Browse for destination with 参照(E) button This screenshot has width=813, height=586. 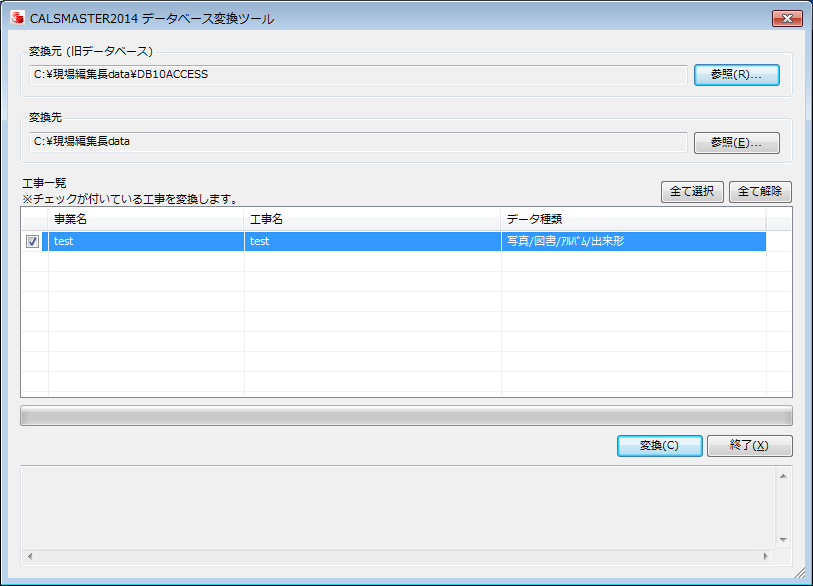736,143
